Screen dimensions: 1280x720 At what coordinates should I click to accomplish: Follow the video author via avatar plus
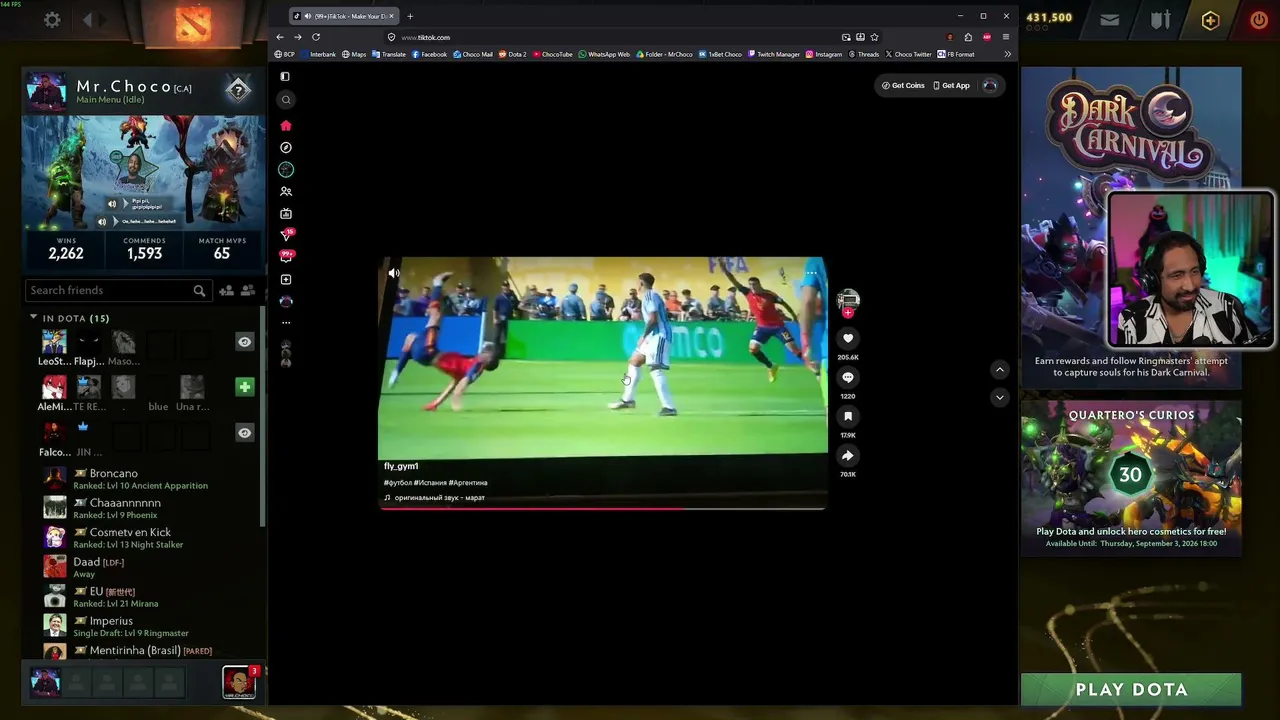pos(848,312)
